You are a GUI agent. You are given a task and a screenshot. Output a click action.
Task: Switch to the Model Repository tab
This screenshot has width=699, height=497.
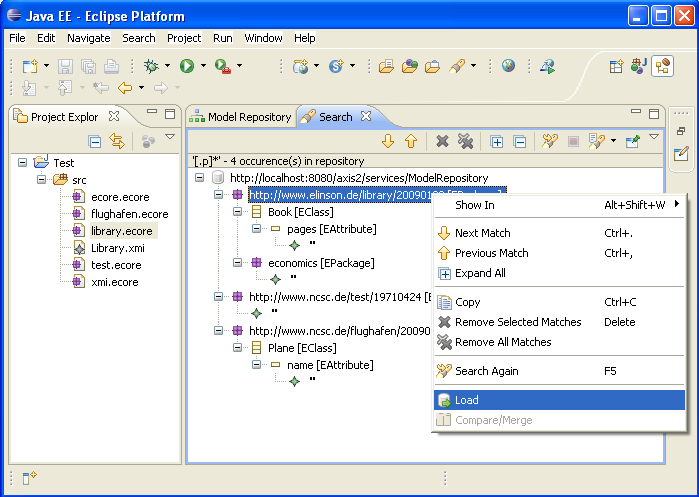coord(241,117)
